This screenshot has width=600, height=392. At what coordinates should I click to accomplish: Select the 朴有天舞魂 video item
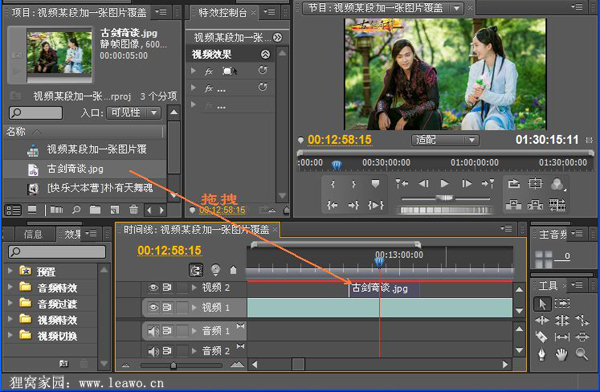pyautogui.click(x=85, y=188)
